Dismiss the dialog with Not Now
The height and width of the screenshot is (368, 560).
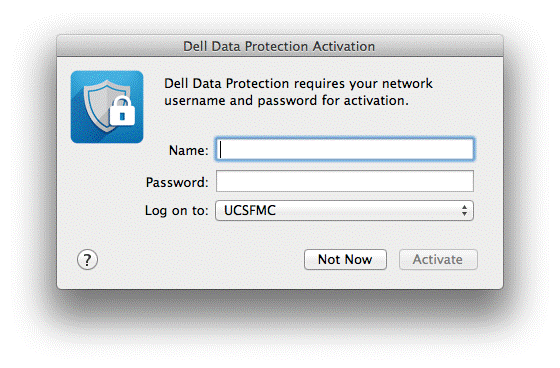(x=345, y=259)
